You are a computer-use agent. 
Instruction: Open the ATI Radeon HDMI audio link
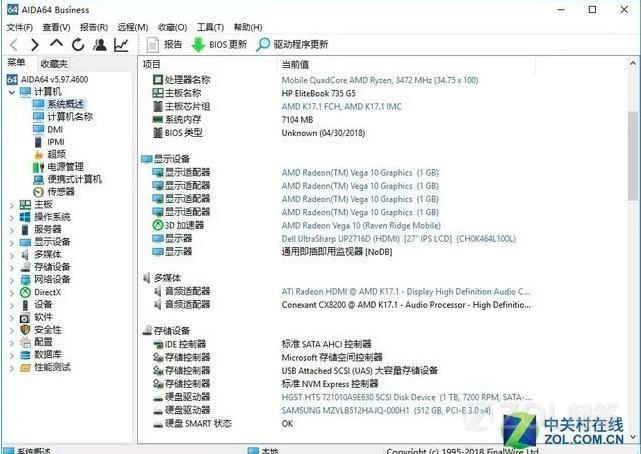coord(406,292)
